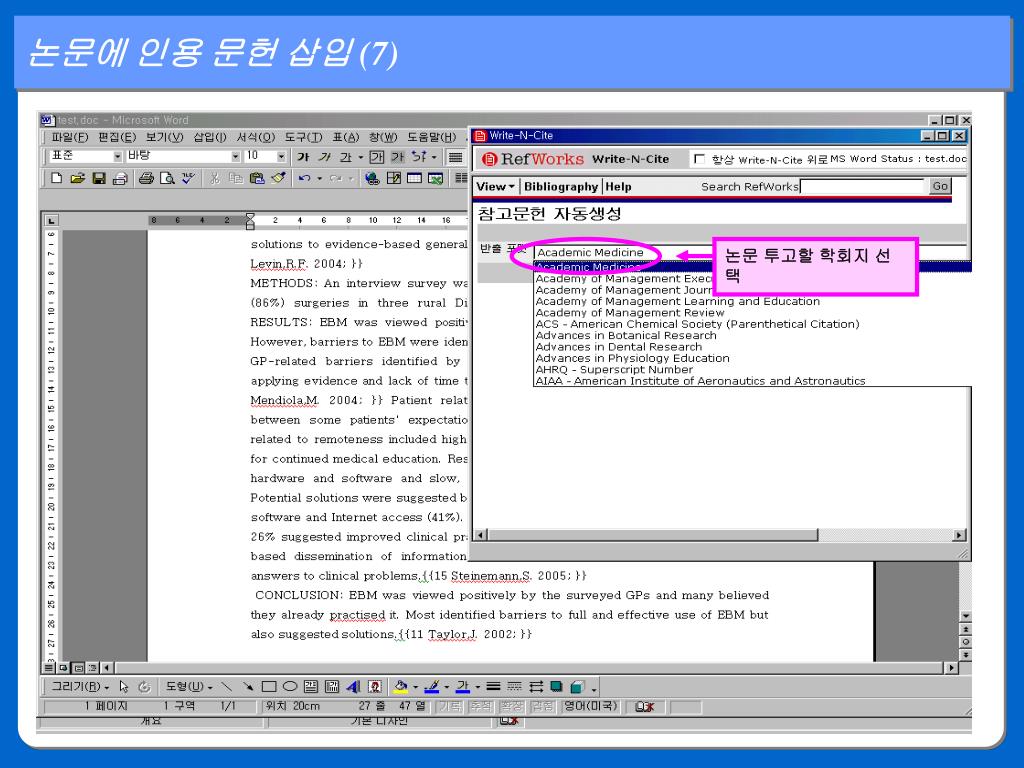Open the font dropdown showing 바탕
Image resolution: width=1024 pixels, height=768 pixels.
pyautogui.click(x=236, y=156)
